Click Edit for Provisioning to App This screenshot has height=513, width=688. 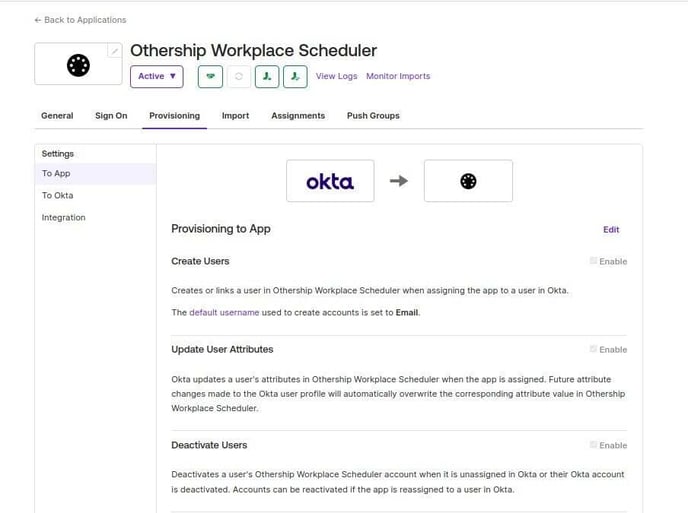click(611, 230)
